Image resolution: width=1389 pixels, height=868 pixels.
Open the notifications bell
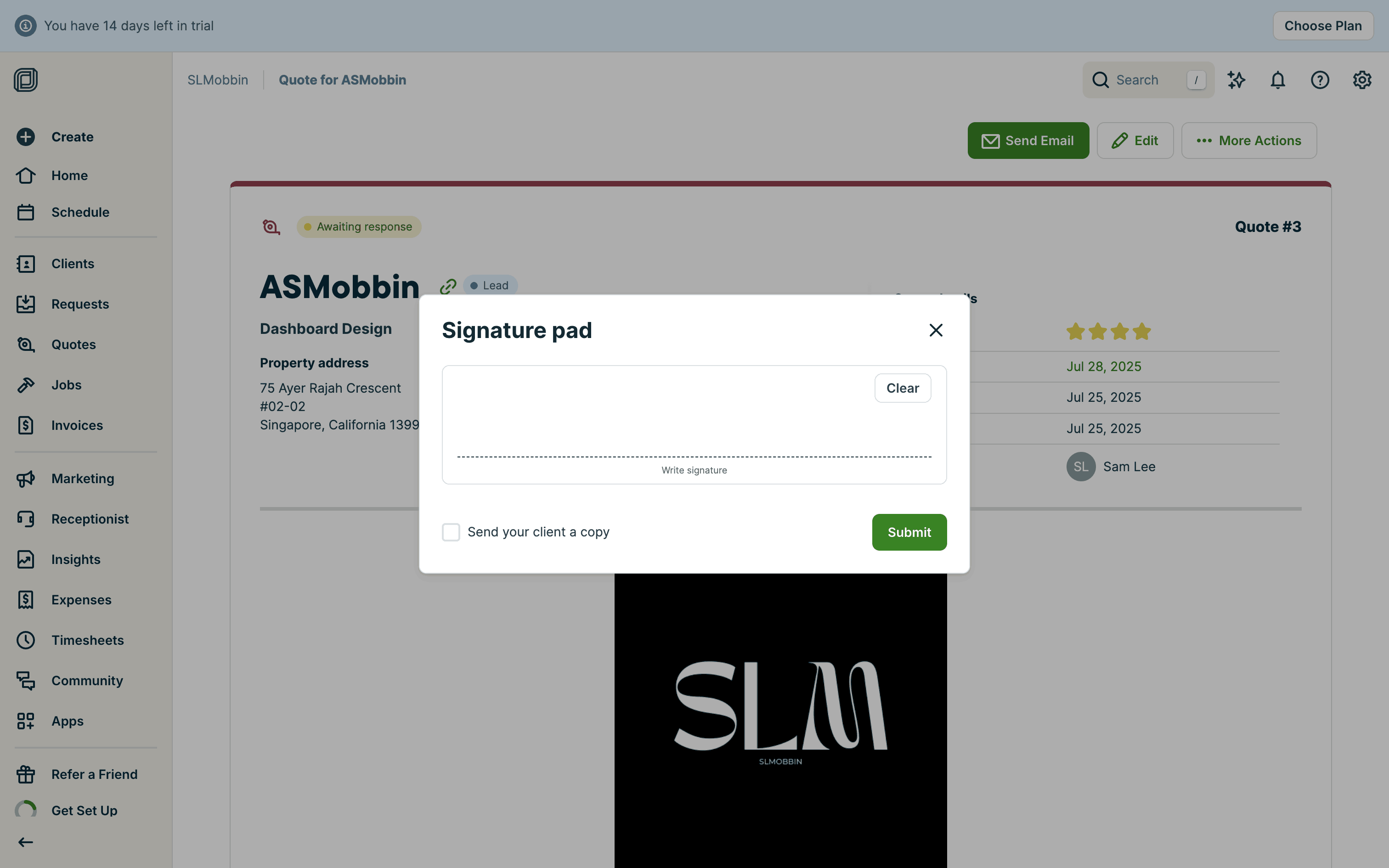pyautogui.click(x=1278, y=80)
